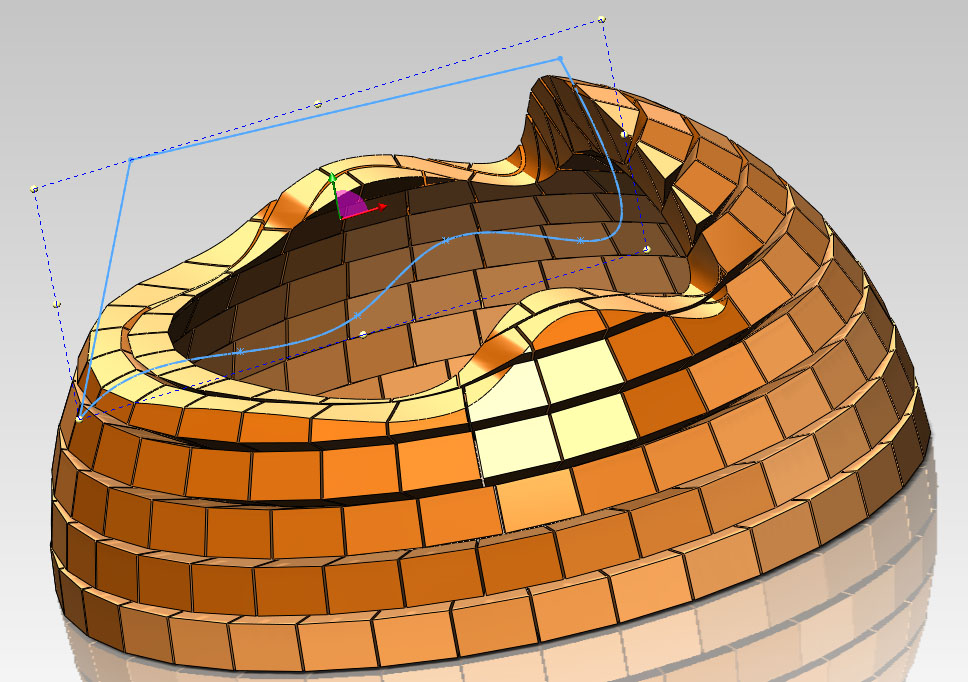Click the green Y-axis arrow of the triad

pyautogui.click(x=332, y=178)
